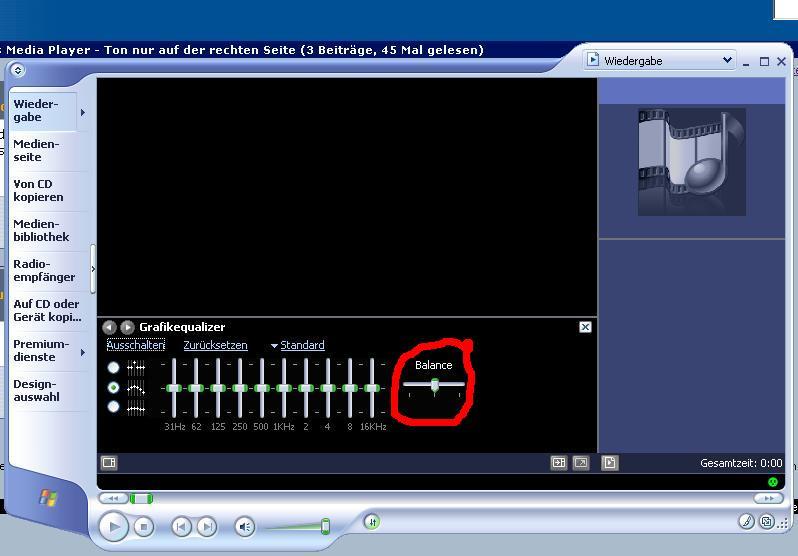
Task: Click the 8 KHz equalizer slider
Action: [350, 388]
